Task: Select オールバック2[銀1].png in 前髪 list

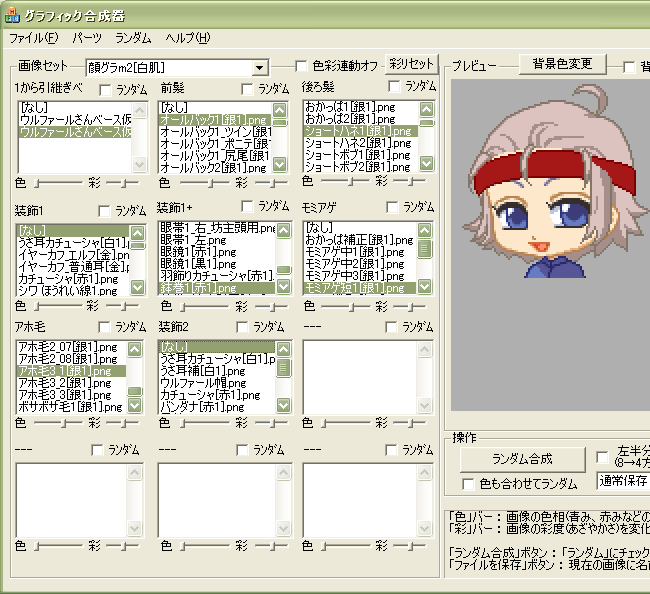Action: click(x=216, y=168)
